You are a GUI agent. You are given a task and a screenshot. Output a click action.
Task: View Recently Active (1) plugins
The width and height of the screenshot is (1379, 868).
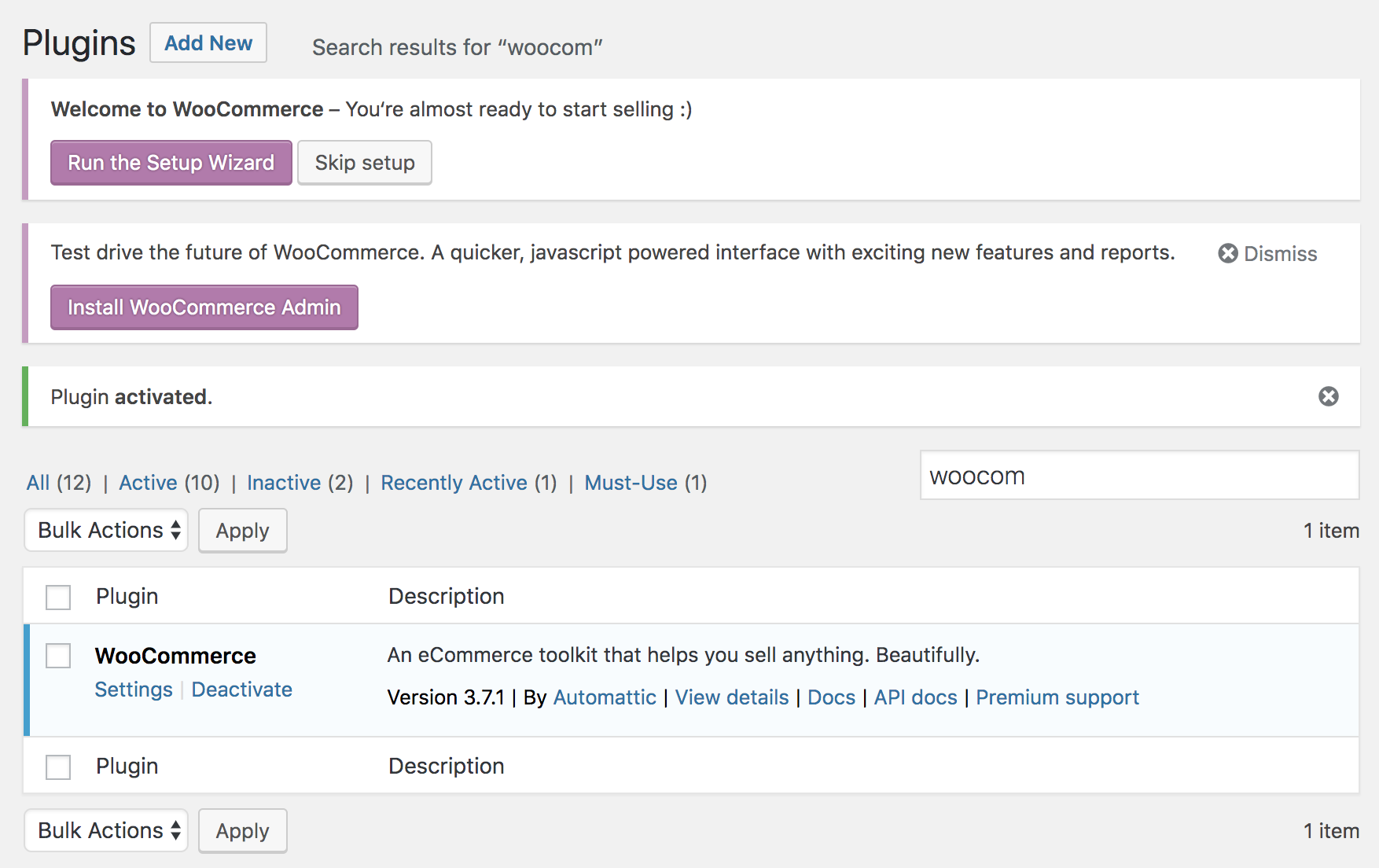(x=469, y=483)
